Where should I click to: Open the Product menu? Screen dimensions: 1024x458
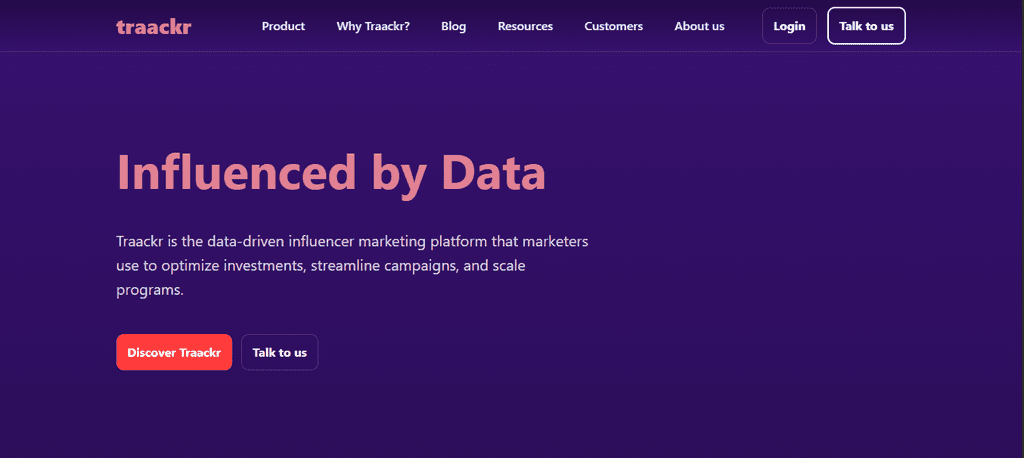click(x=283, y=26)
